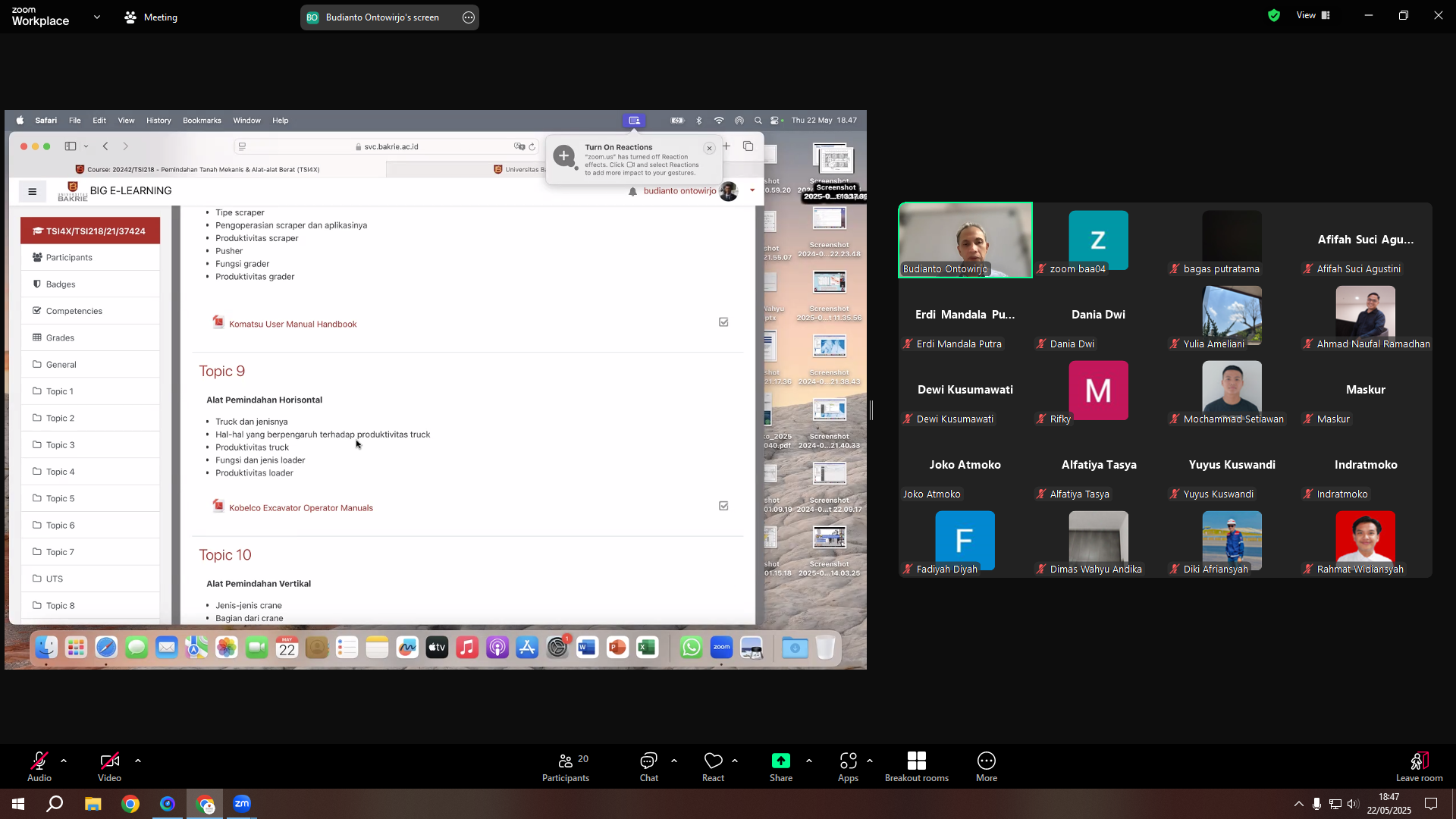Select Topic 1 in sidebar
This screenshot has height=819, width=1456.
tap(90, 391)
